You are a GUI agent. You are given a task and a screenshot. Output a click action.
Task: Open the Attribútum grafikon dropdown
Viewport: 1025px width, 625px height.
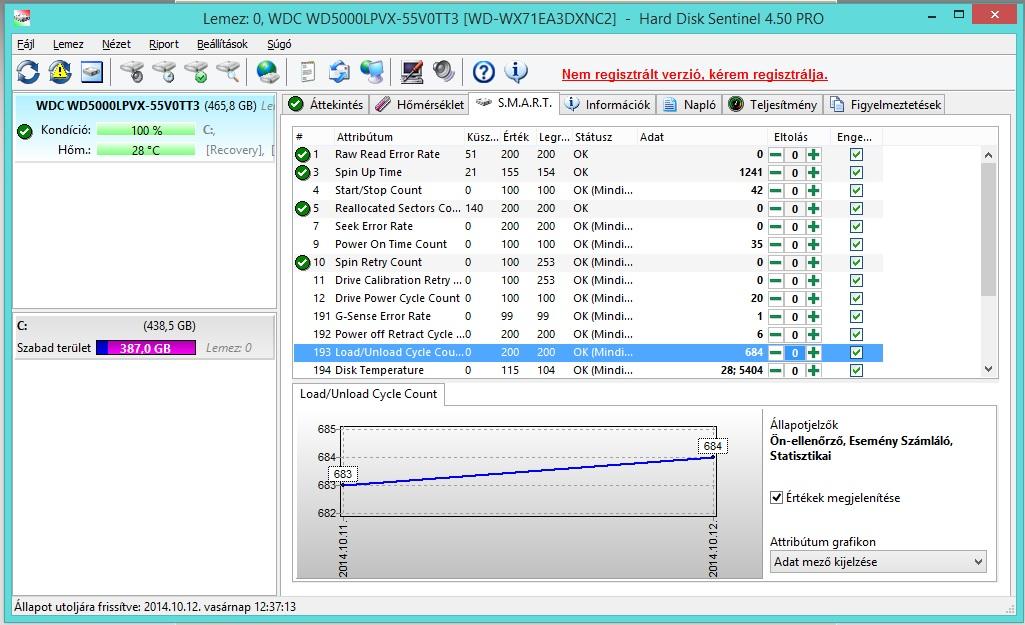(878, 562)
